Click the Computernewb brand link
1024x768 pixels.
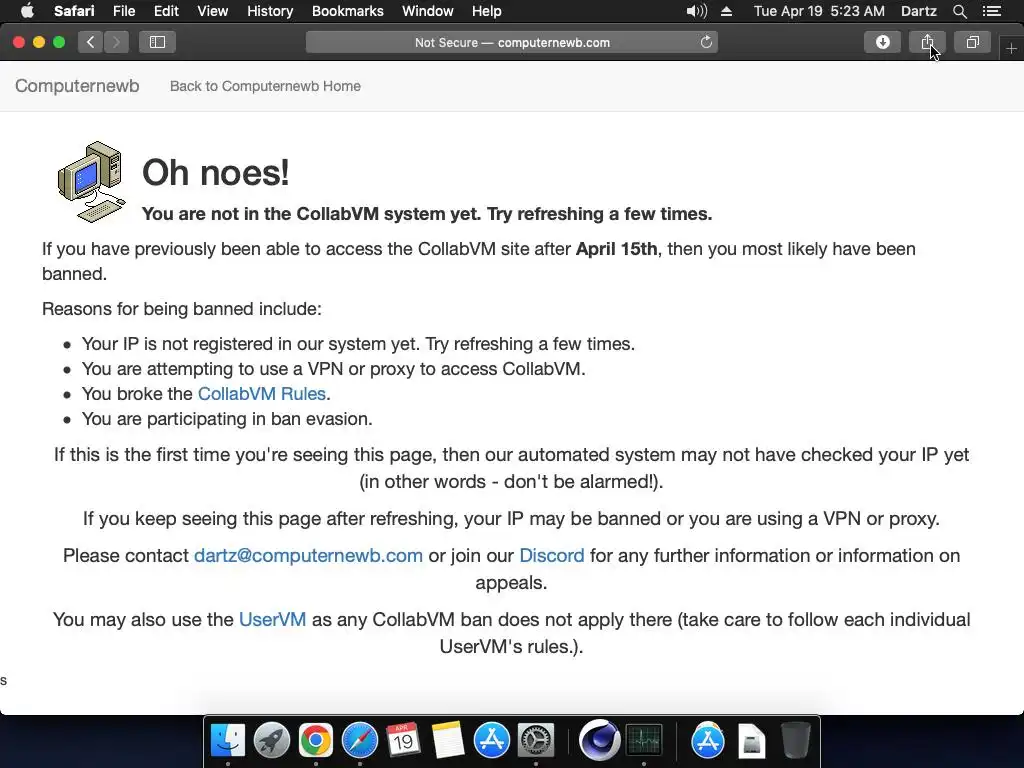(77, 86)
